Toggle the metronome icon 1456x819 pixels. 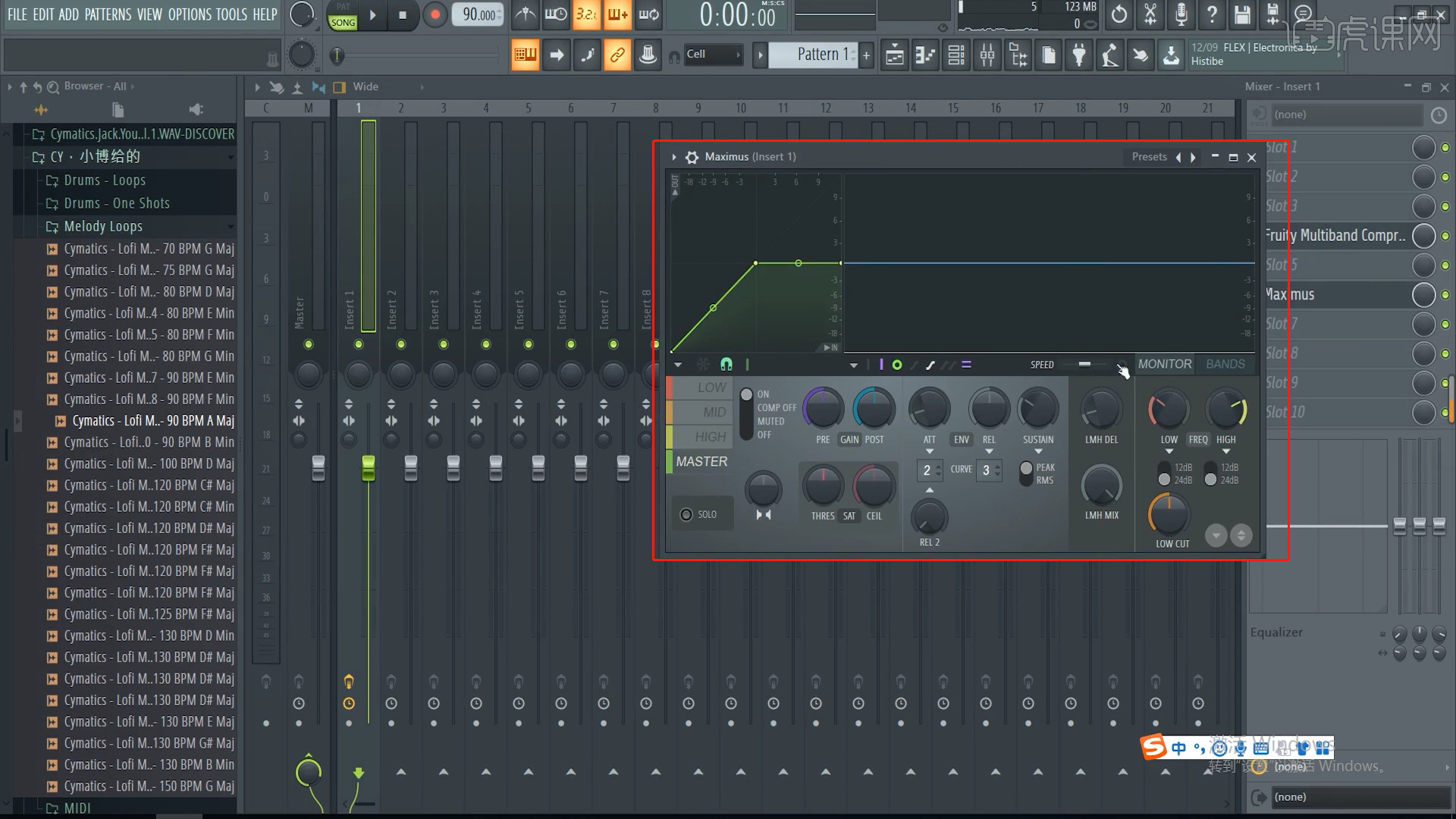526,15
